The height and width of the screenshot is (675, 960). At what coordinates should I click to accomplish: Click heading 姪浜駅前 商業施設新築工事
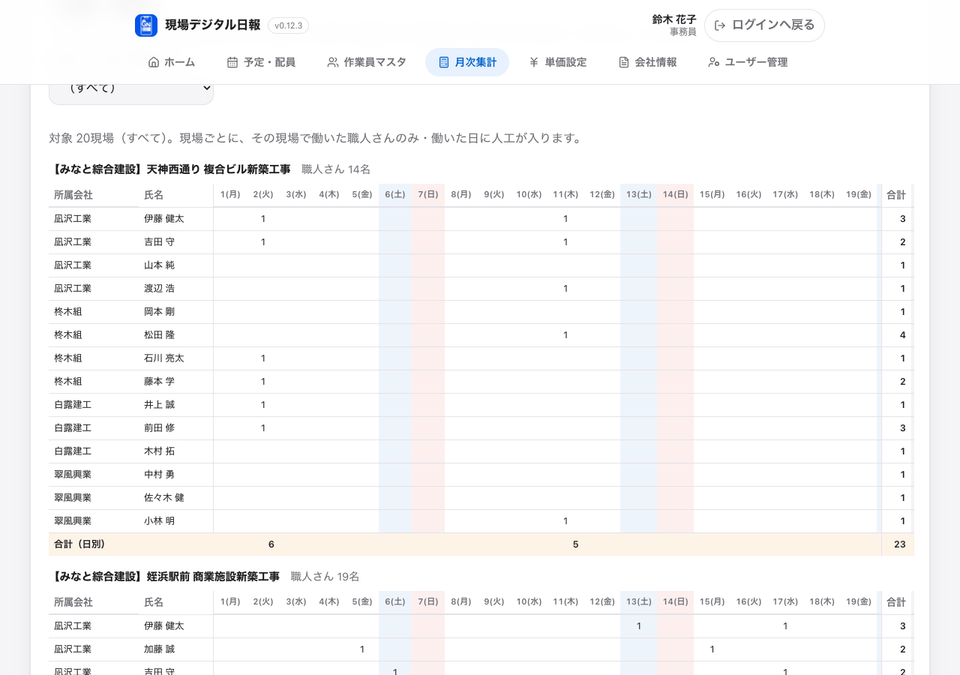[x=213, y=576]
